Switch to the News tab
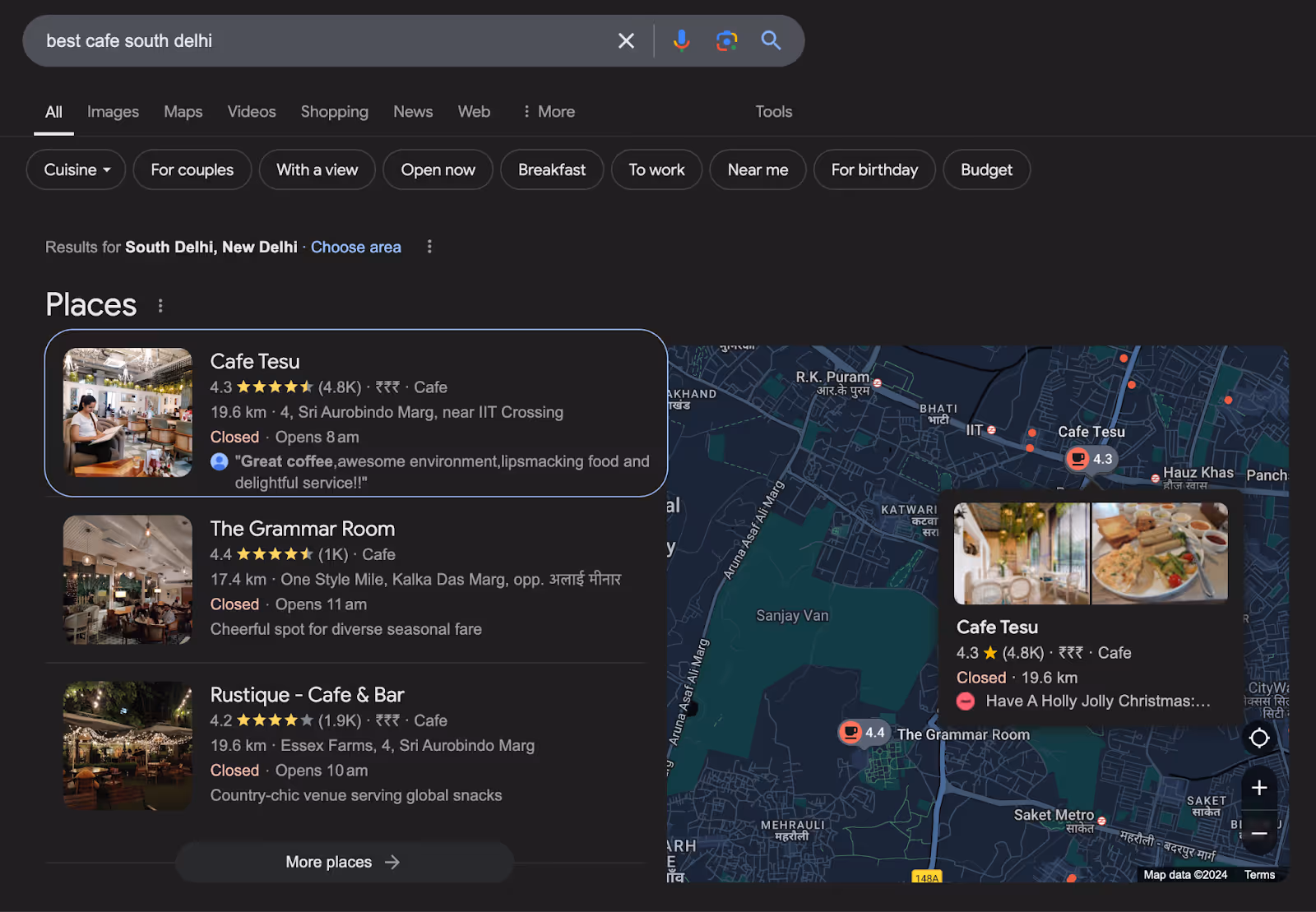The image size is (1316, 912). pos(413,112)
